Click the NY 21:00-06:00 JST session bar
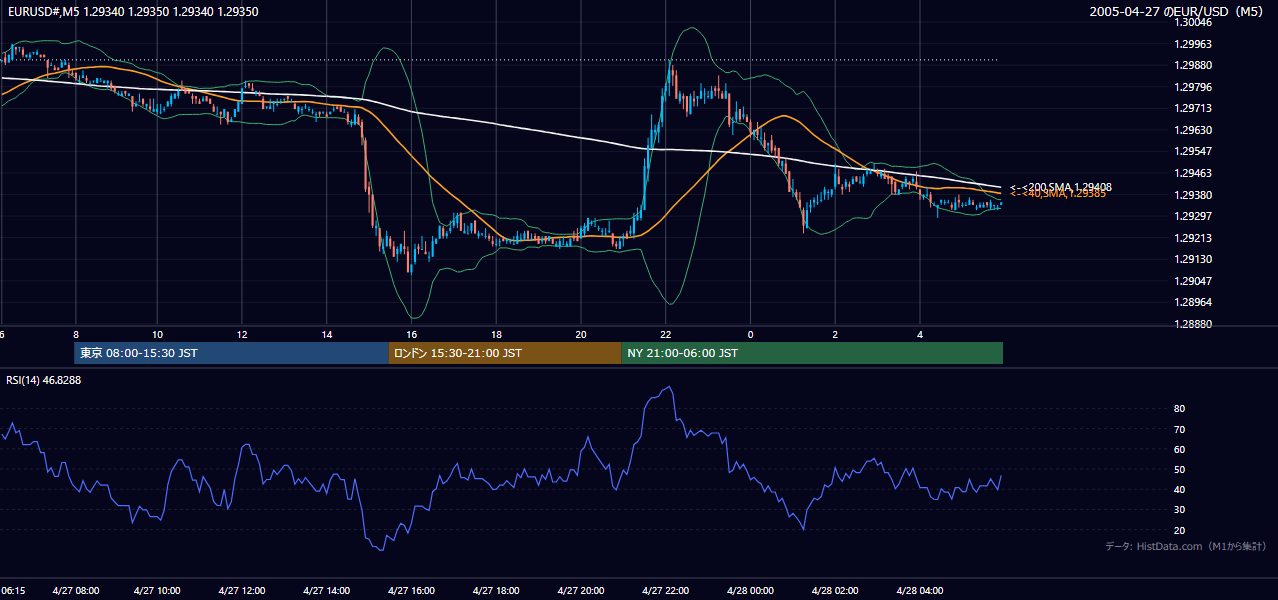 (x=812, y=353)
